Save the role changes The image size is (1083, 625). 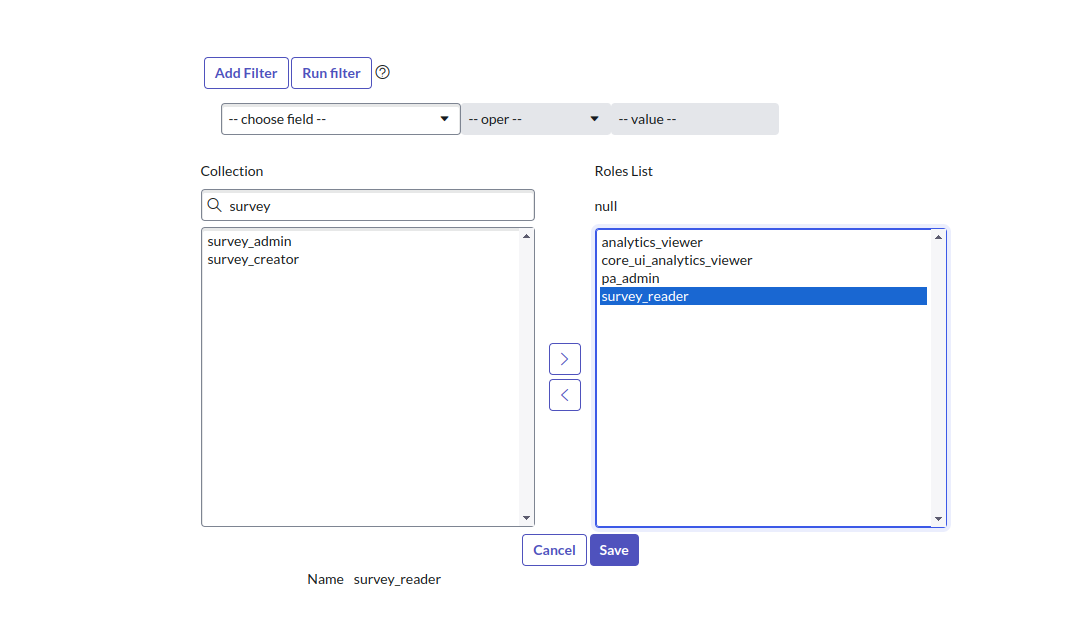click(614, 550)
